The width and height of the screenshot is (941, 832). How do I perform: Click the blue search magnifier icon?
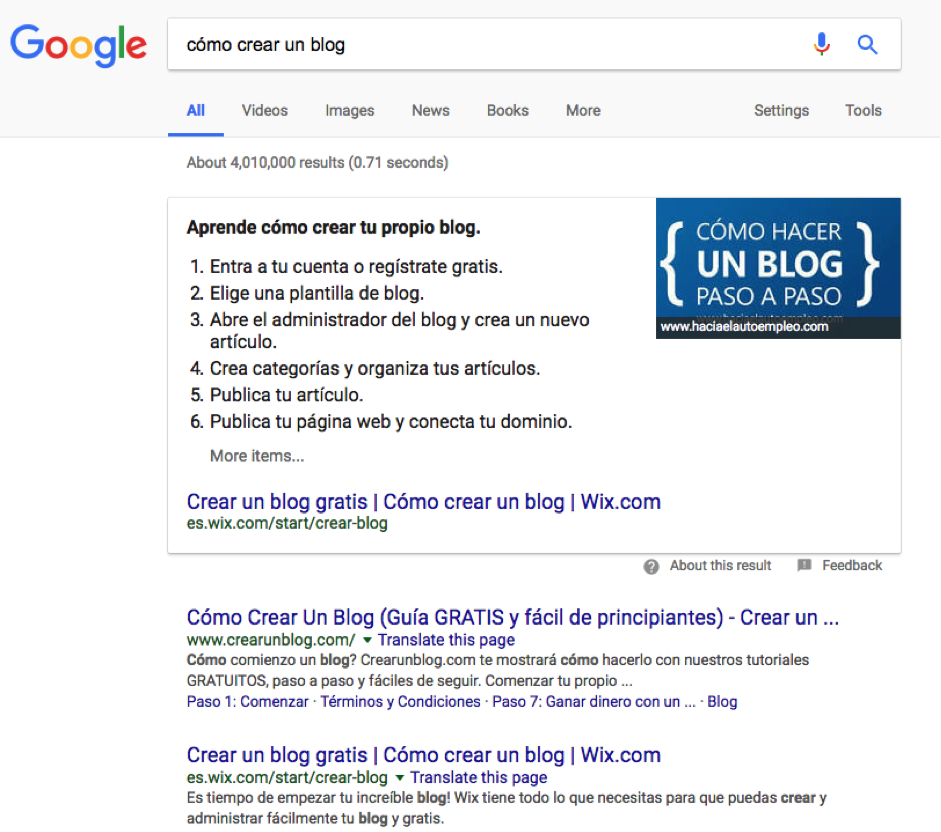(x=867, y=44)
